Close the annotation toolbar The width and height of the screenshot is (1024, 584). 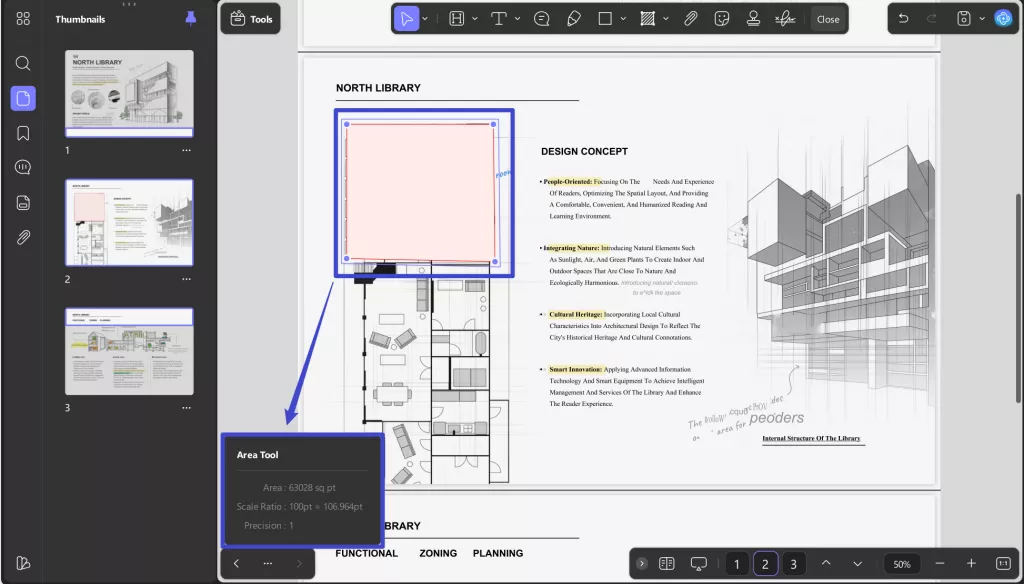[828, 18]
